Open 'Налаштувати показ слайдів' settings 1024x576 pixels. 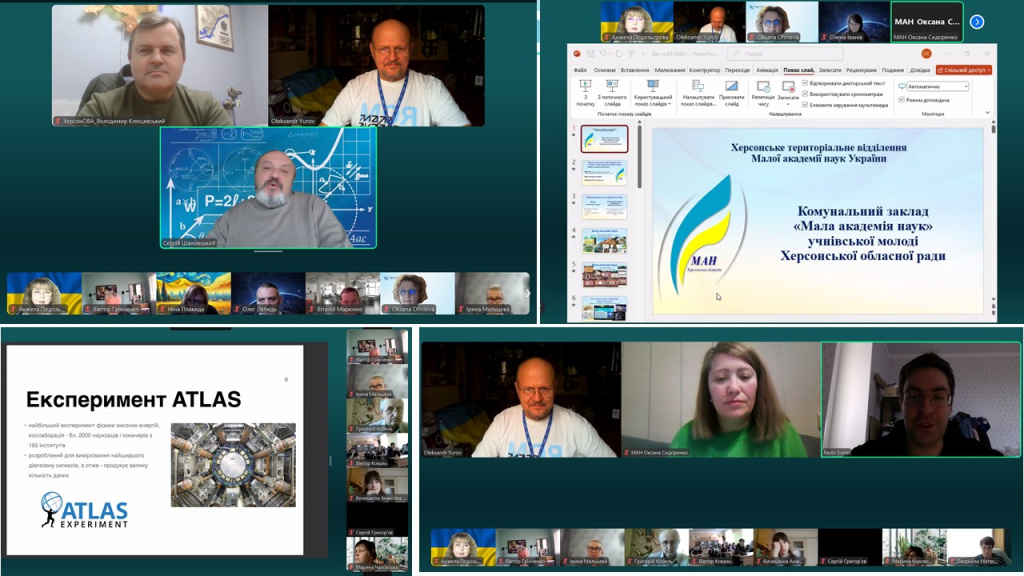tap(697, 93)
